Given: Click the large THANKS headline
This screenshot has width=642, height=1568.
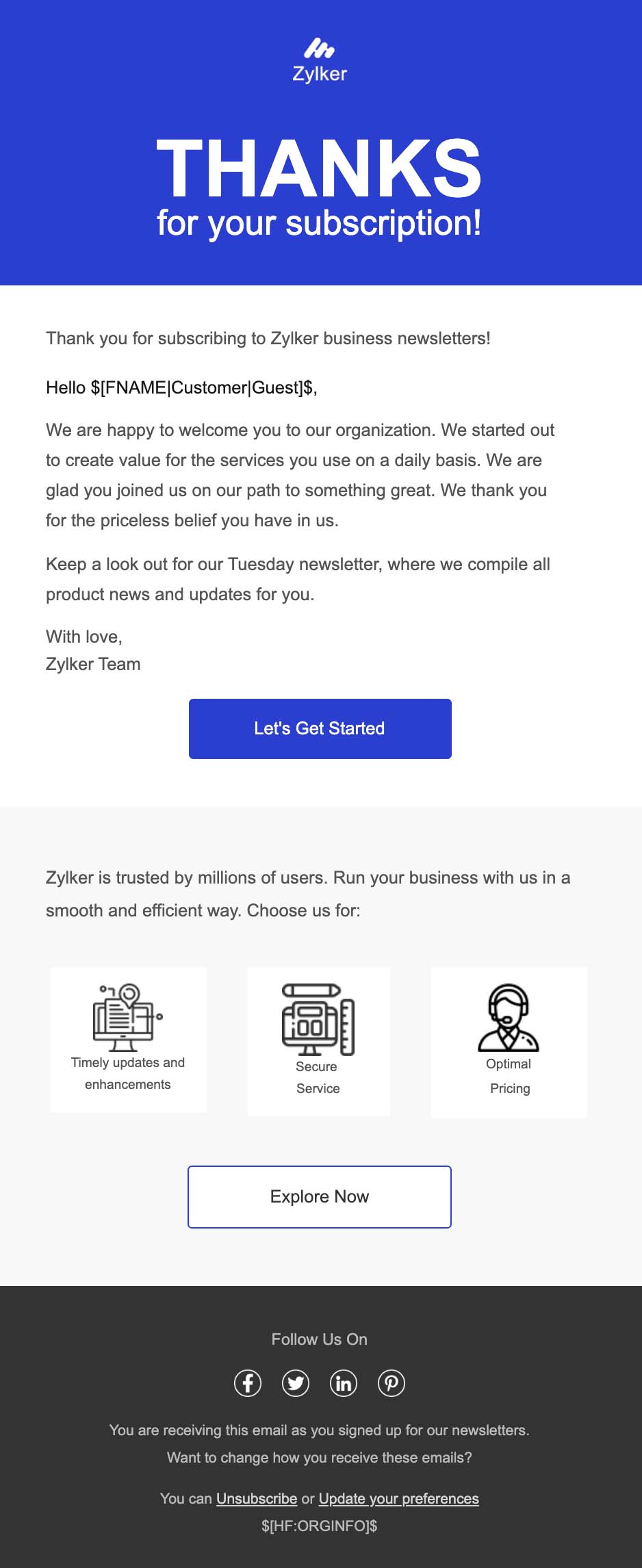Looking at the screenshot, I should coord(320,168).
